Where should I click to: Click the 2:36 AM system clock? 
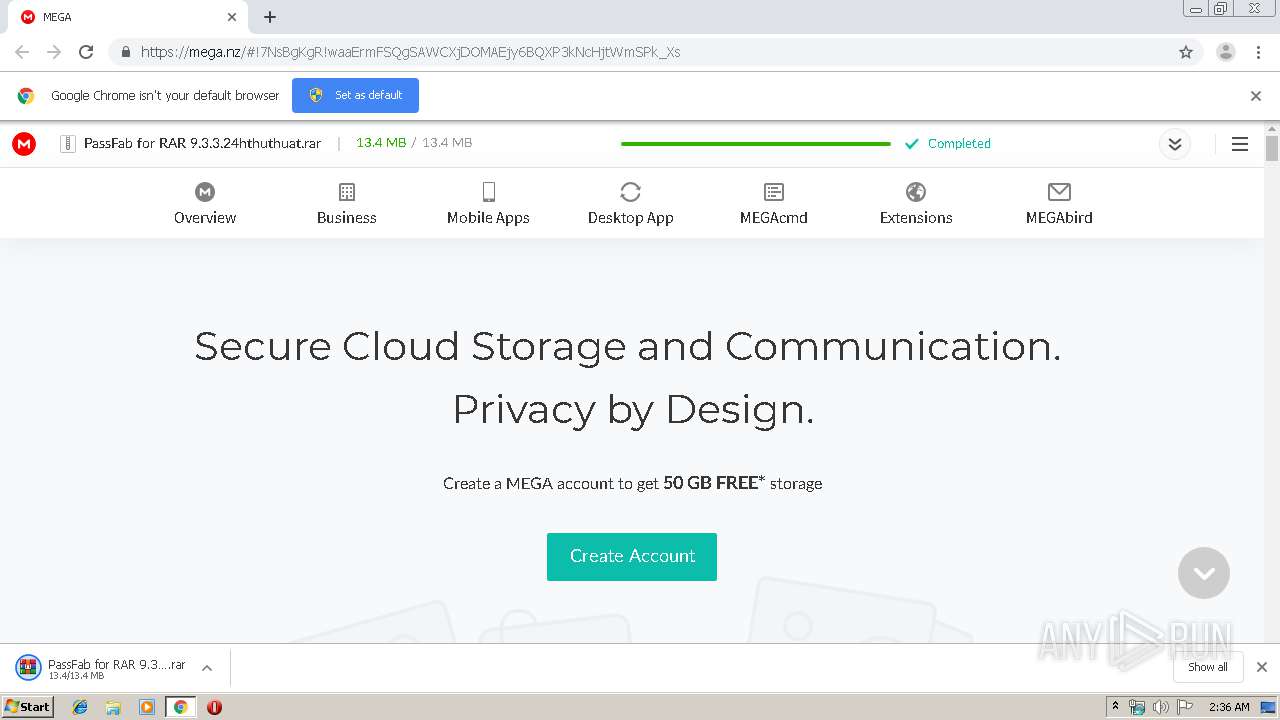tap(1229, 707)
